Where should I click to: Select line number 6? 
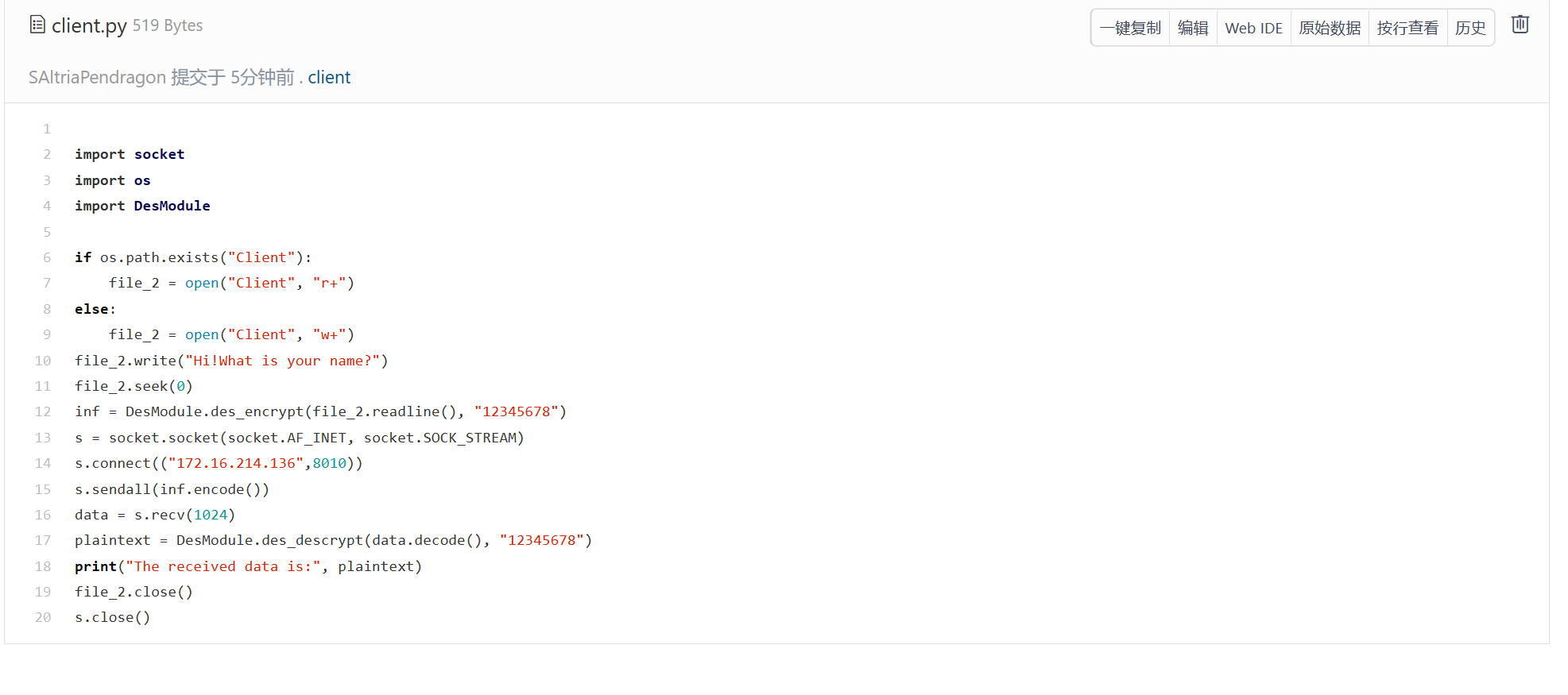point(47,257)
